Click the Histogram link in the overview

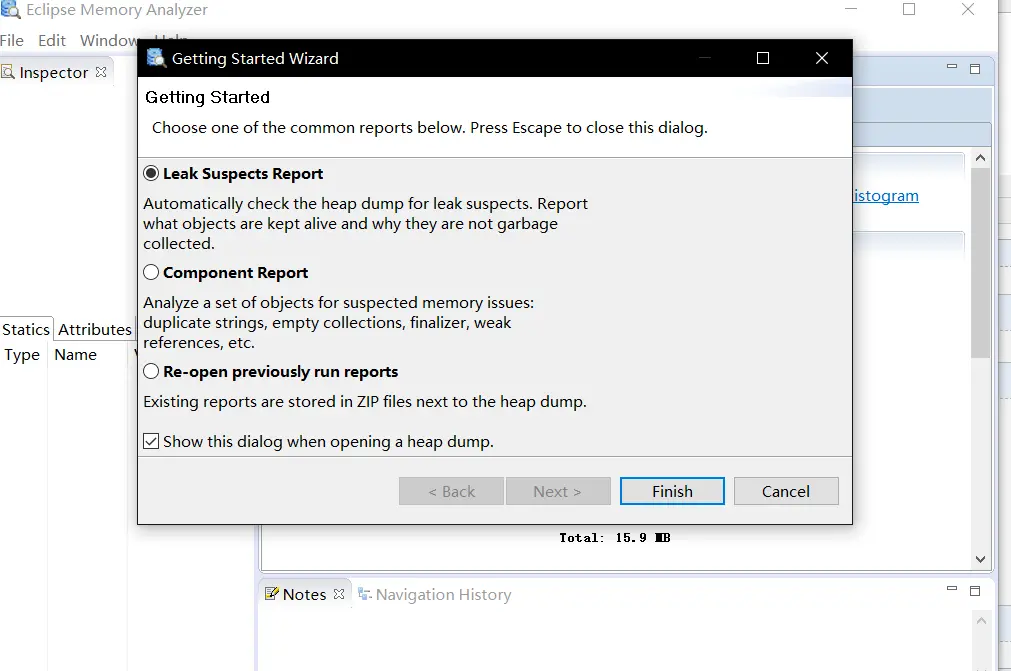tap(886, 195)
